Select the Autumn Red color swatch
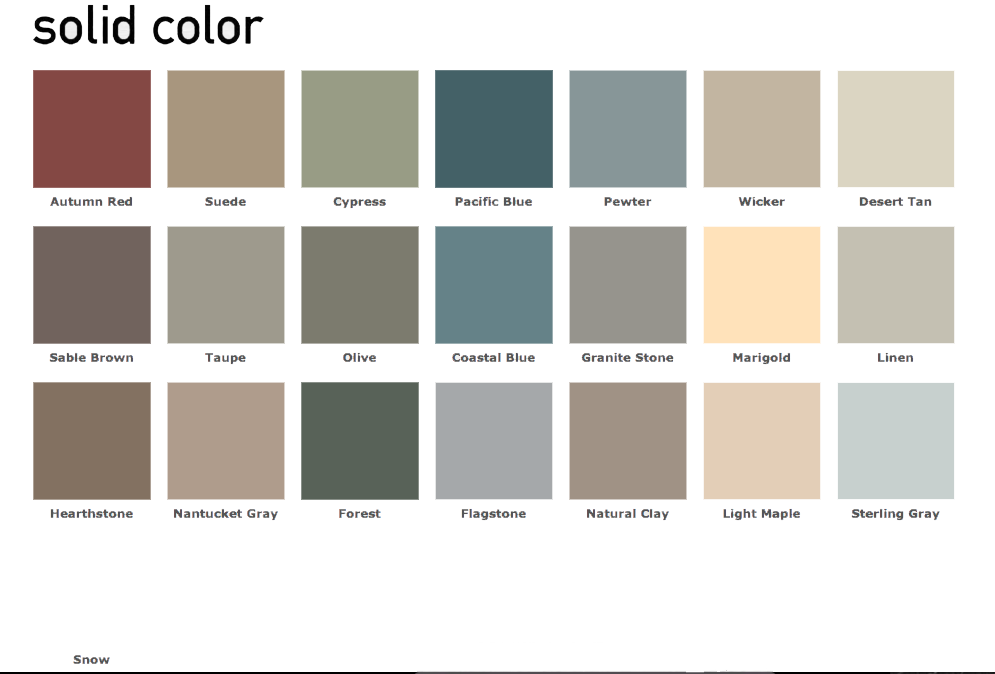Image resolution: width=995 pixels, height=674 pixels. [x=92, y=128]
